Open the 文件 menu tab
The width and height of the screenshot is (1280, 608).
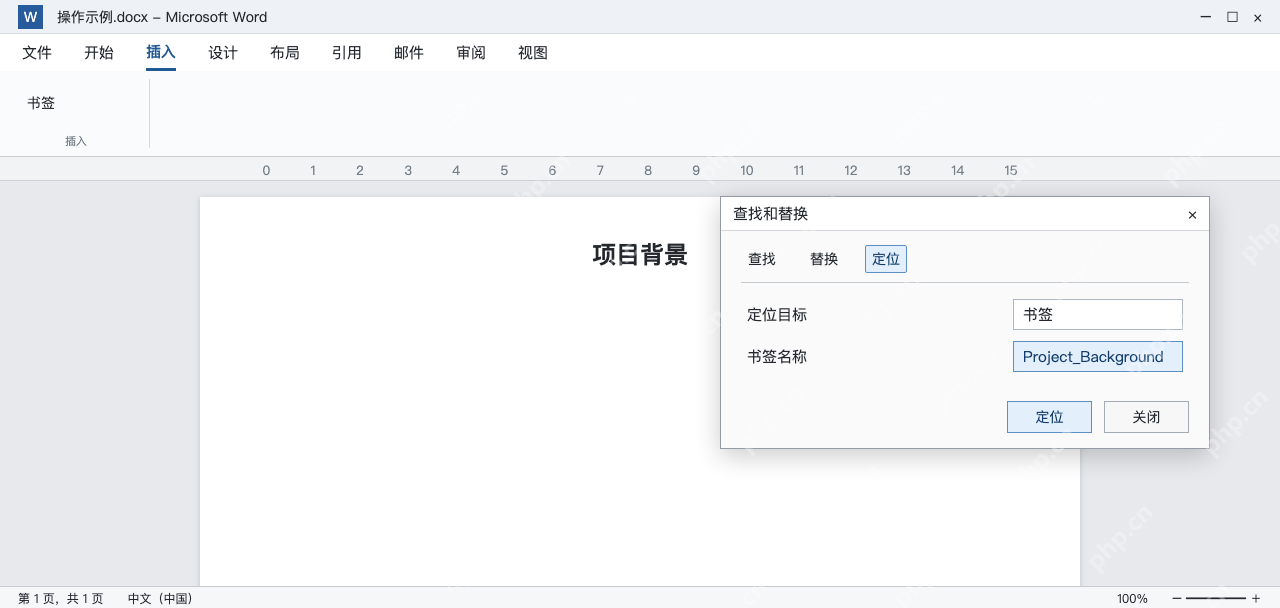coord(37,53)
